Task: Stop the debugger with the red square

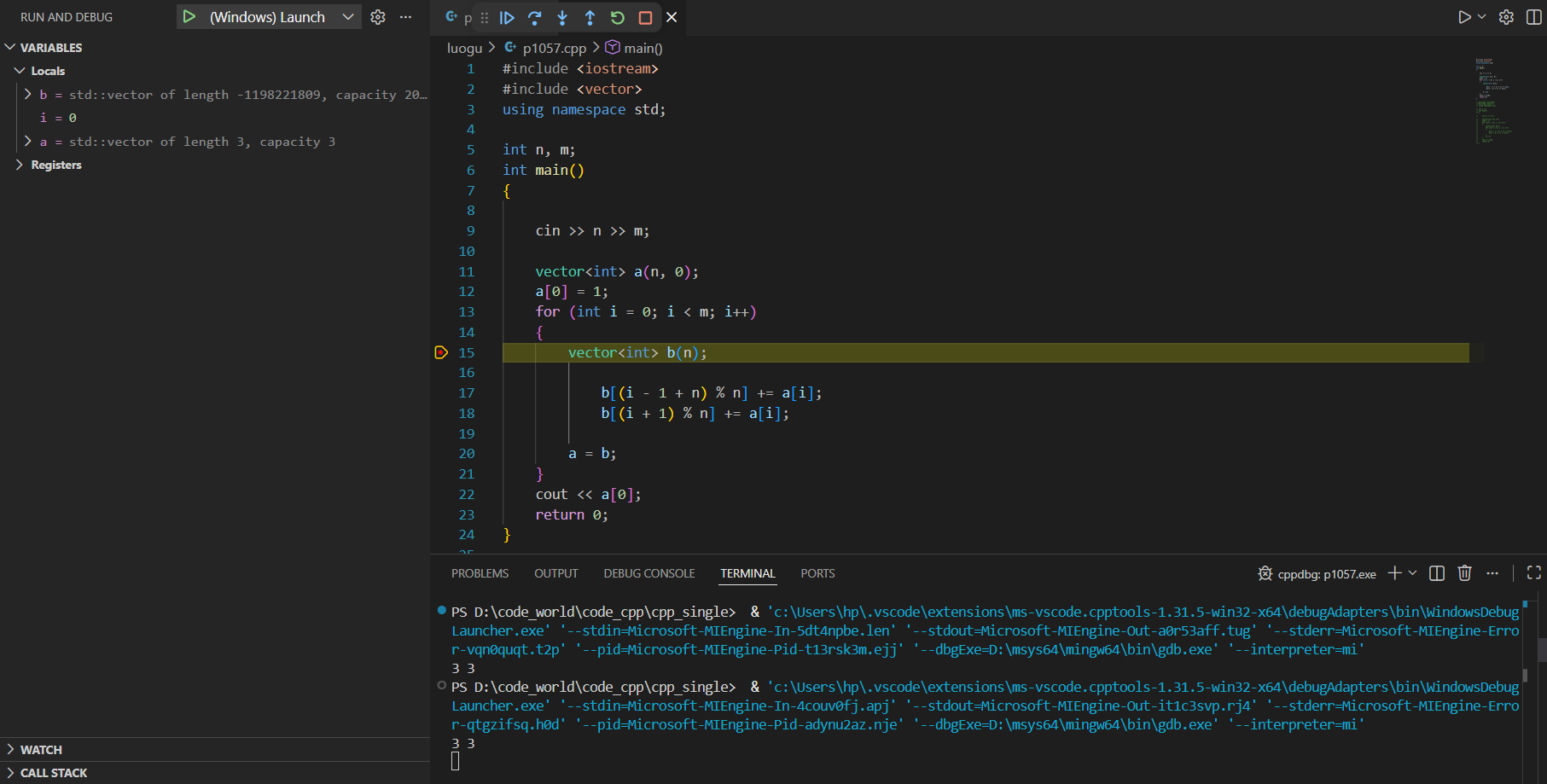Action: coord(645,17)
